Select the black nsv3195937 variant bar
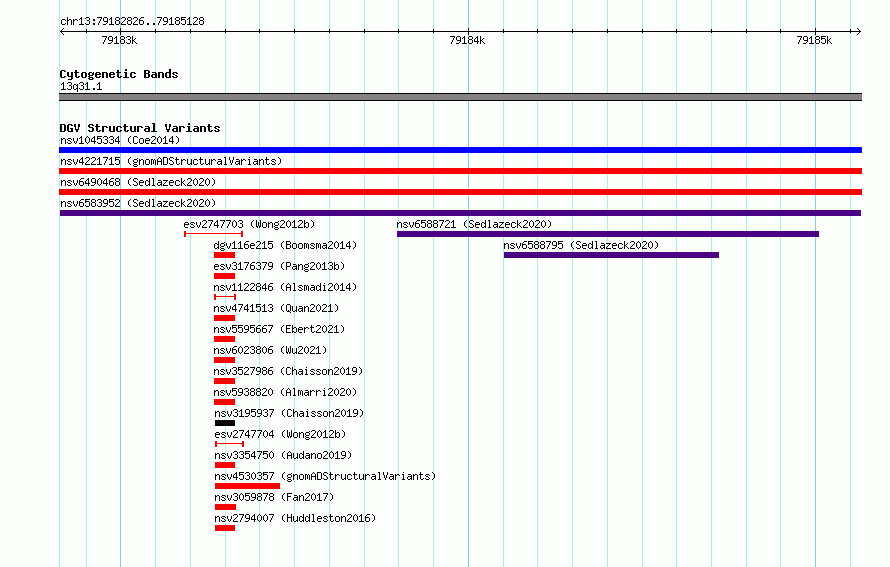This screenshot has width=890, height=567. pyautogui.click(x=225, y=423)
